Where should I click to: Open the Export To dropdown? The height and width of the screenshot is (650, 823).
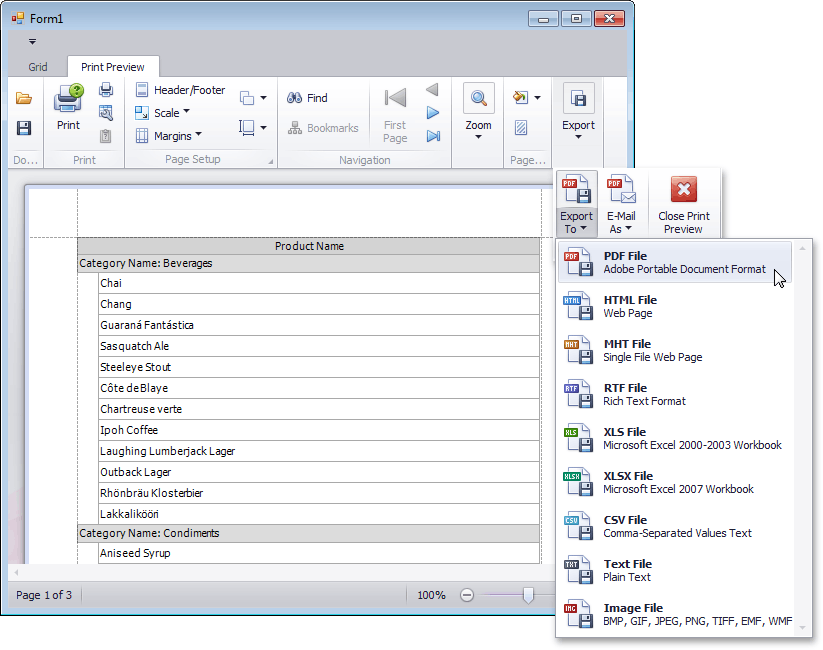pos(577,205)
